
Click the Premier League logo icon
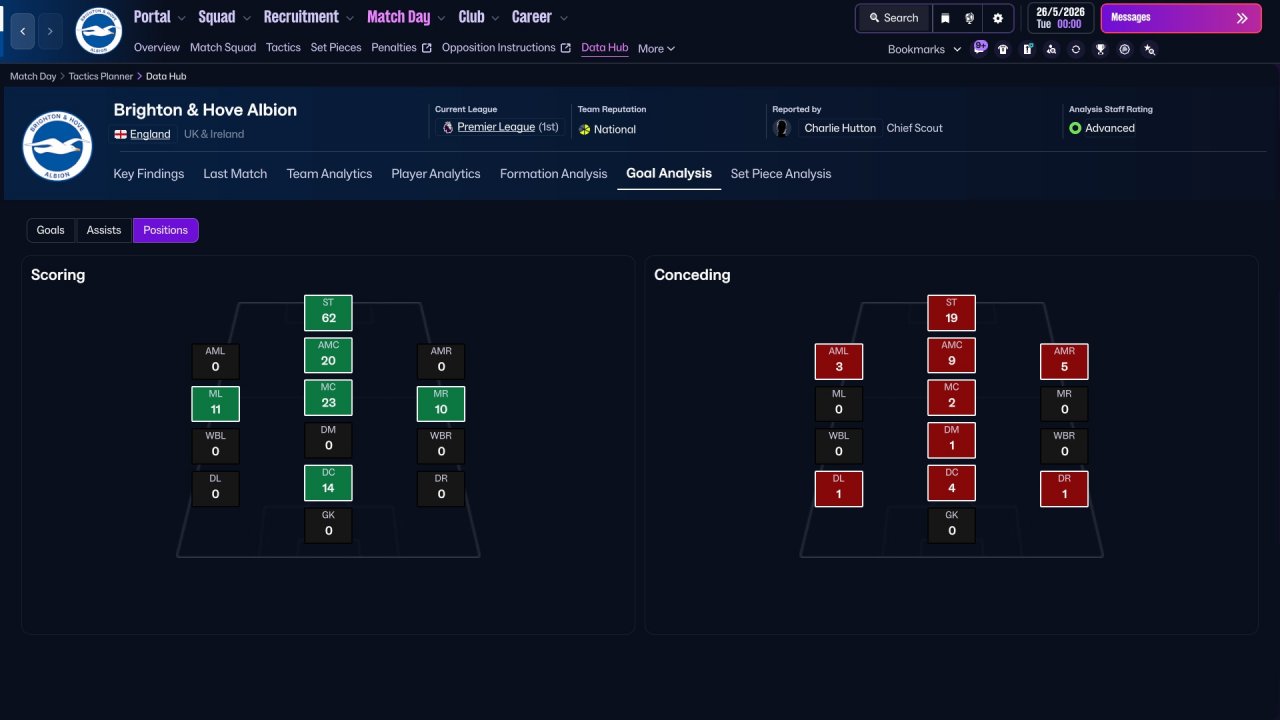tap(448, 128)
